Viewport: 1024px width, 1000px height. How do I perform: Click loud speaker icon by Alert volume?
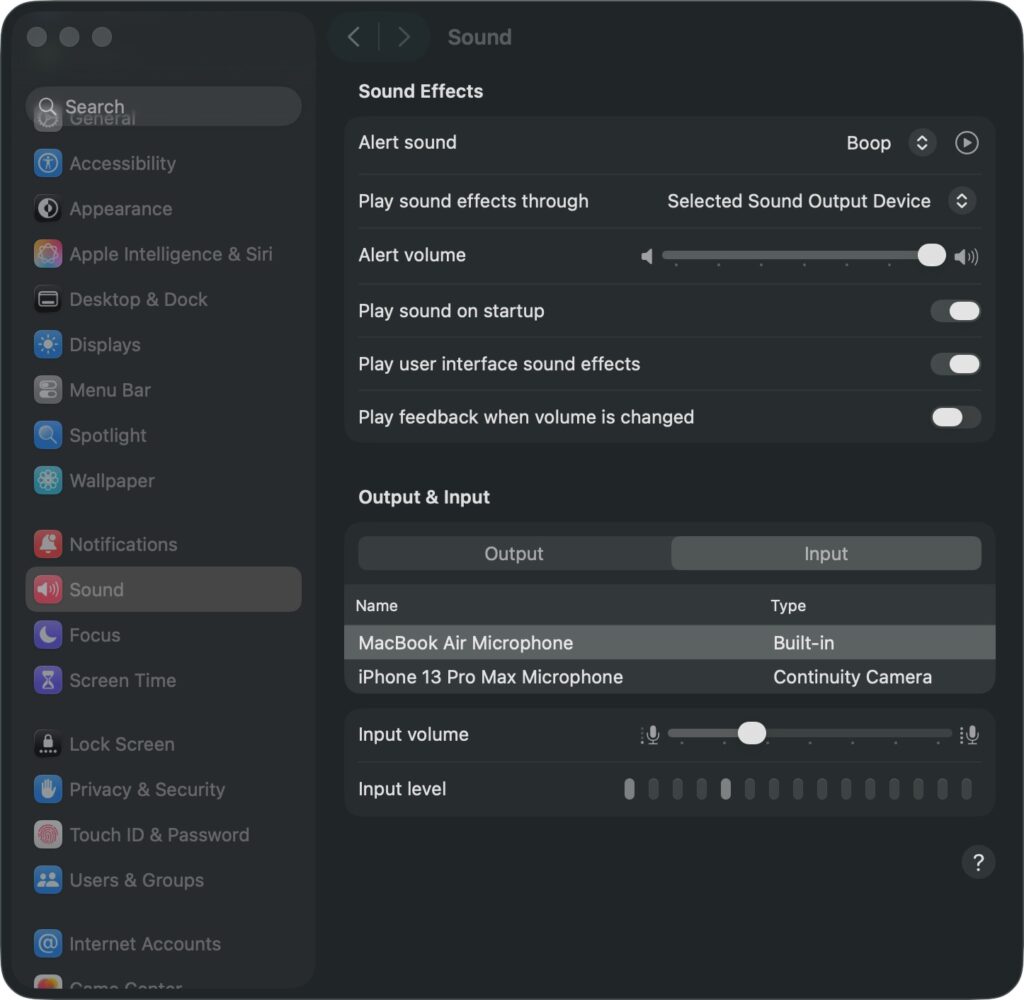click(966, 257)
